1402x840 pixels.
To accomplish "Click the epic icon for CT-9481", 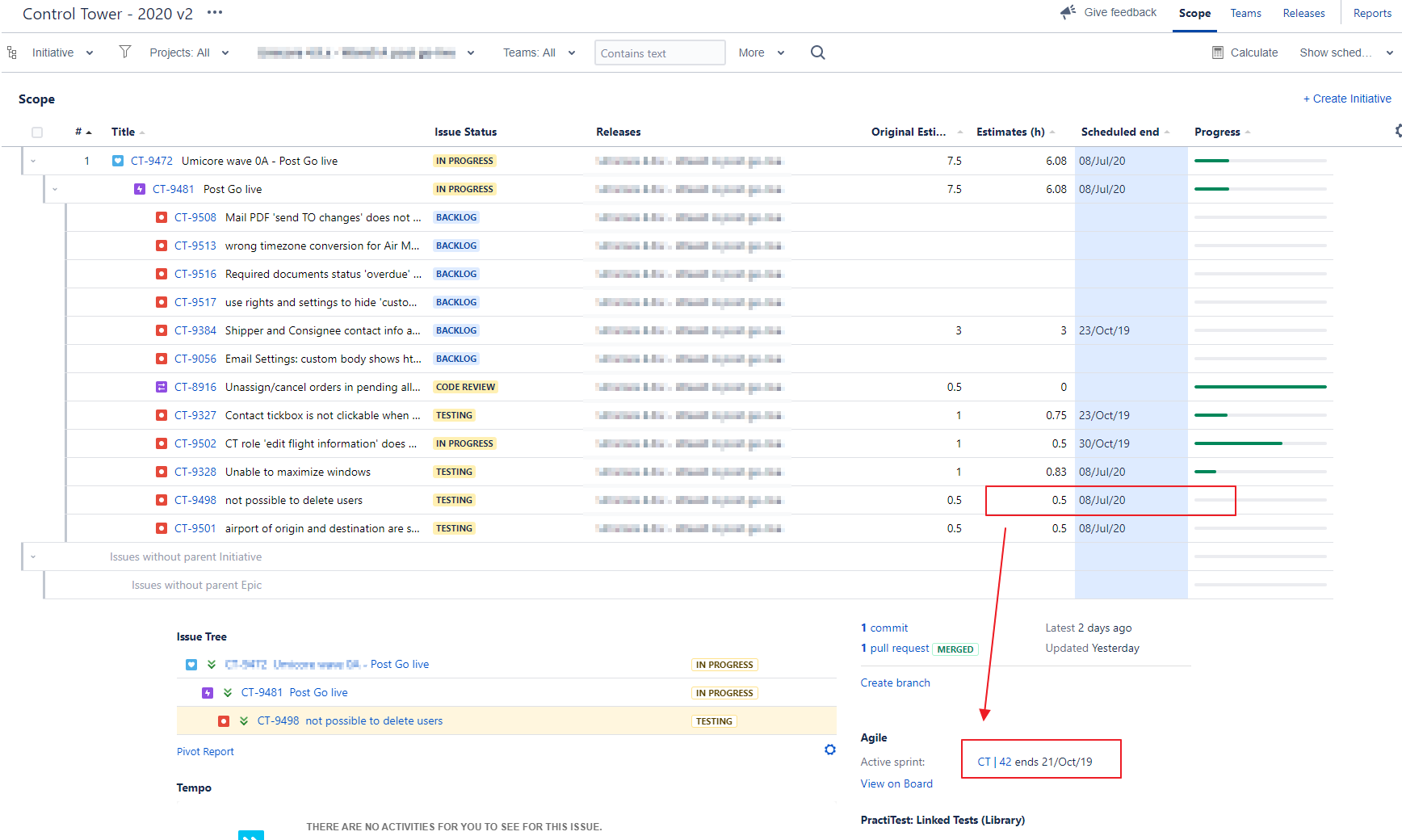I will (x=140, y=189).
